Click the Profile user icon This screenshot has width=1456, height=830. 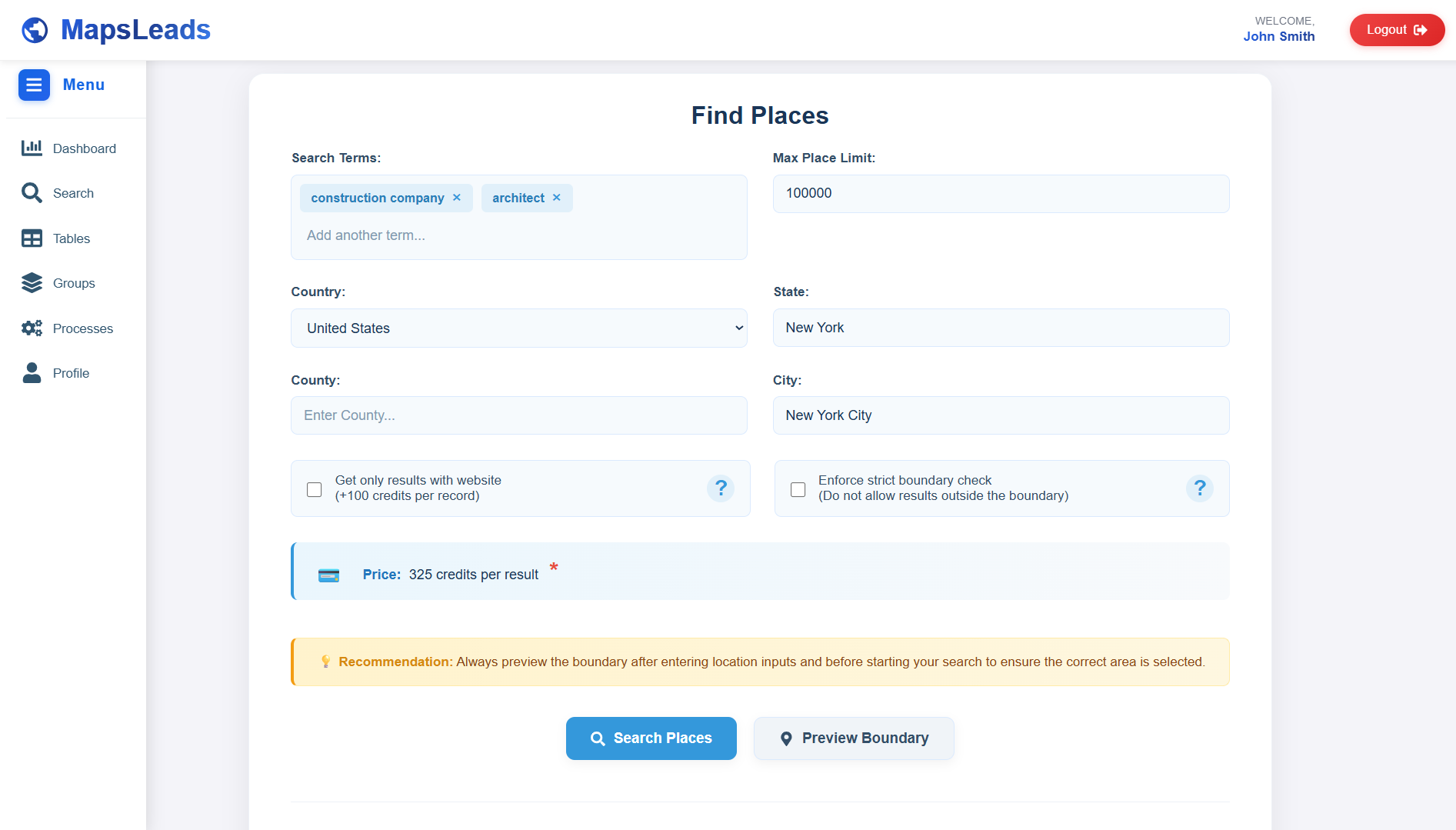tap(32, 373)
